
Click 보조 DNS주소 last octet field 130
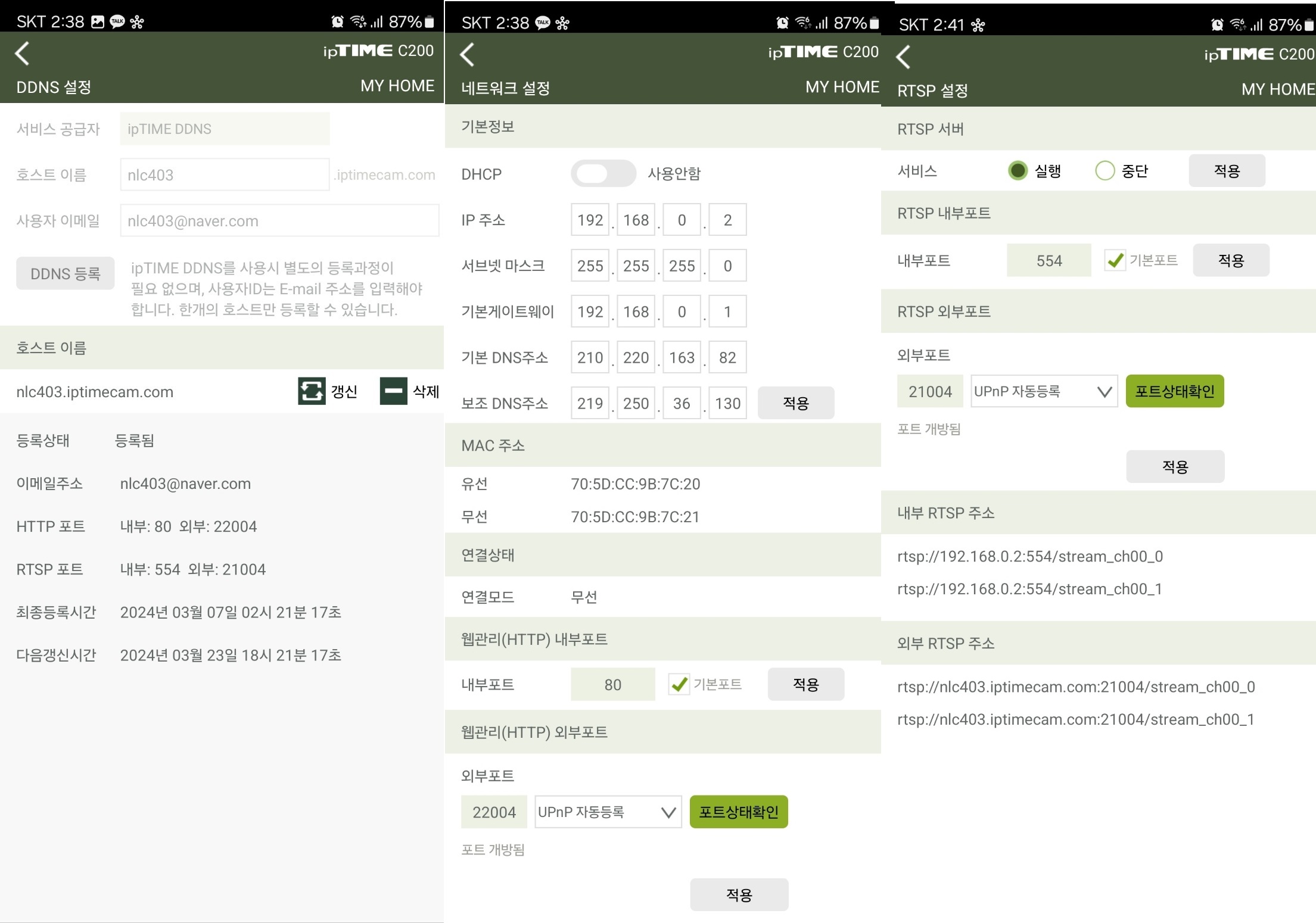727,403
